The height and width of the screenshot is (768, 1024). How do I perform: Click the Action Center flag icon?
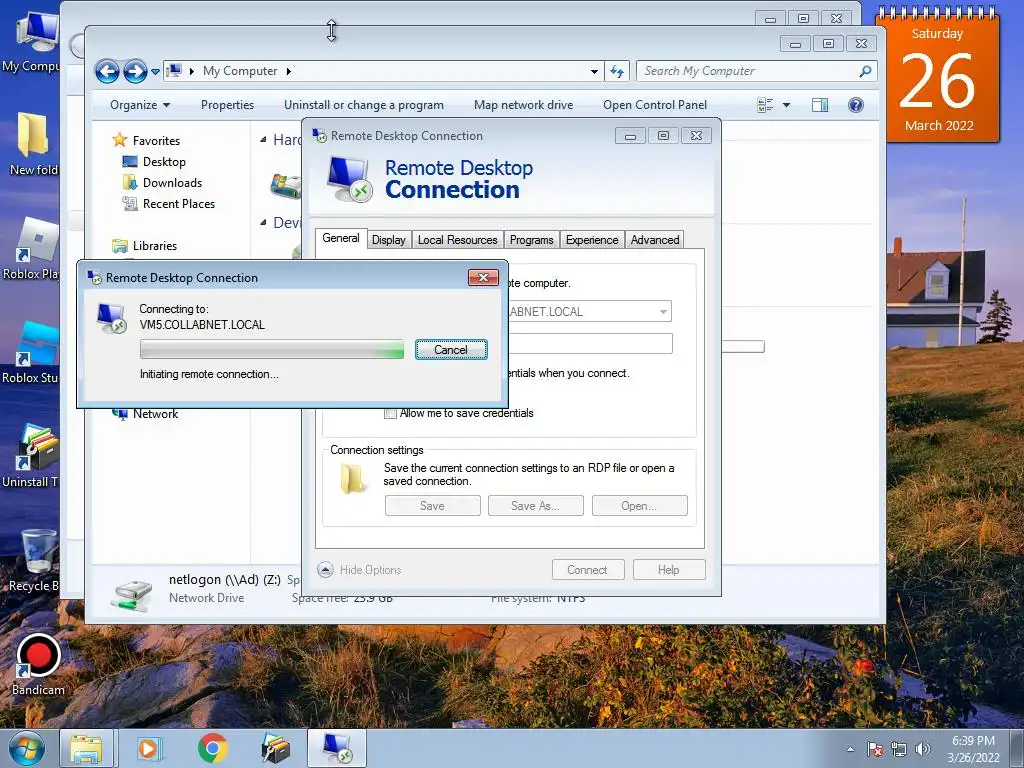[875, 749]
